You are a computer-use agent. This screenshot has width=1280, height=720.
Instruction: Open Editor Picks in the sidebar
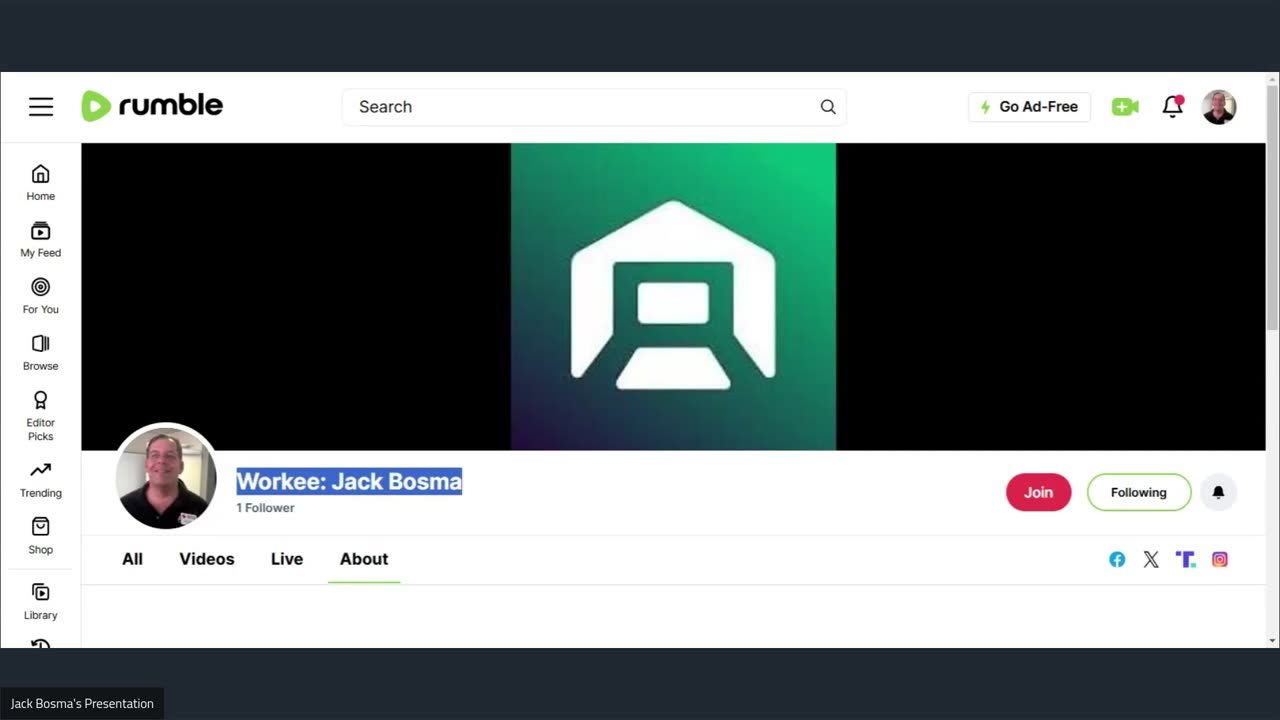pos(41,416)
